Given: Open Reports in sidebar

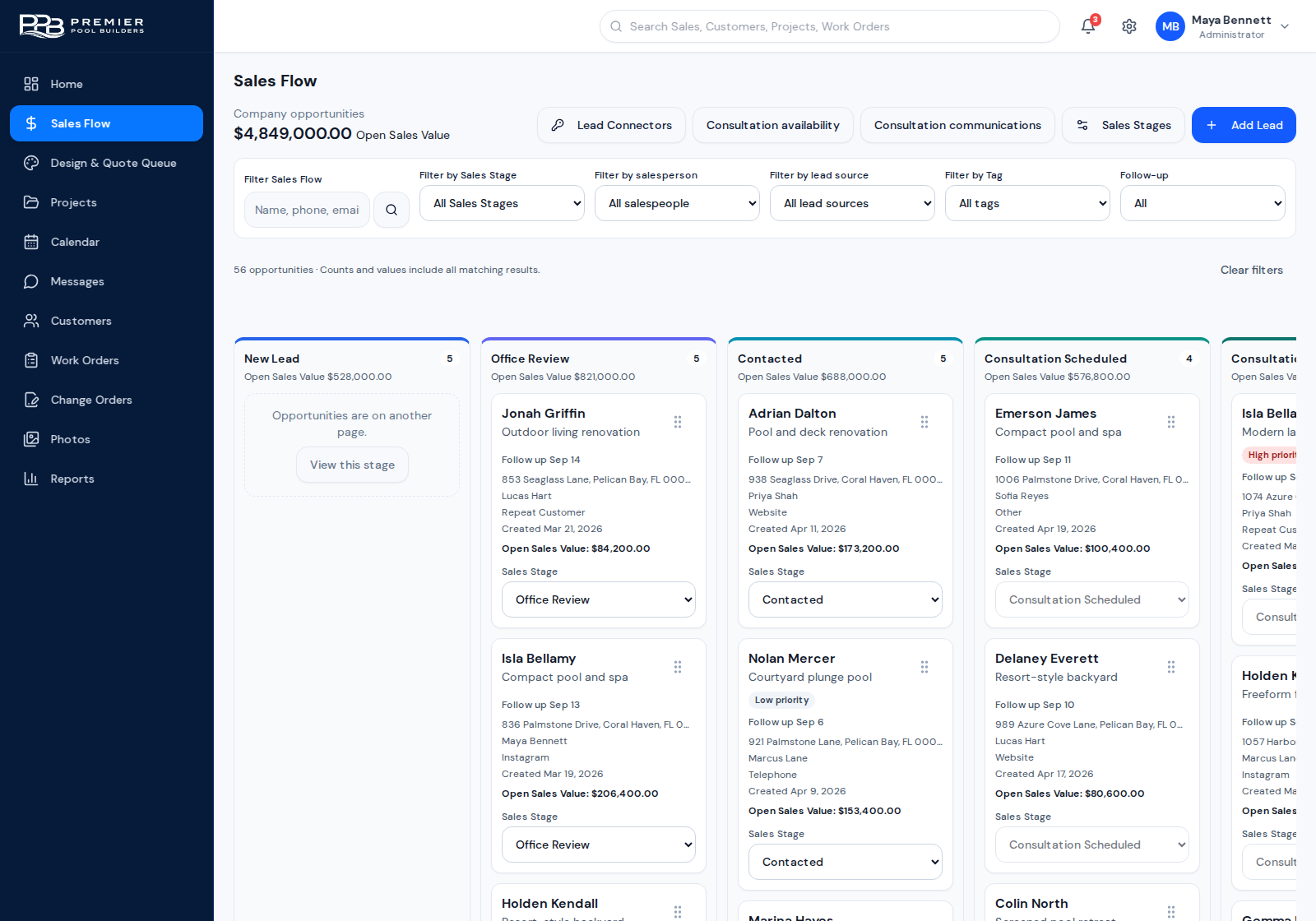Looking at the screenshot, I should (106, 479).
